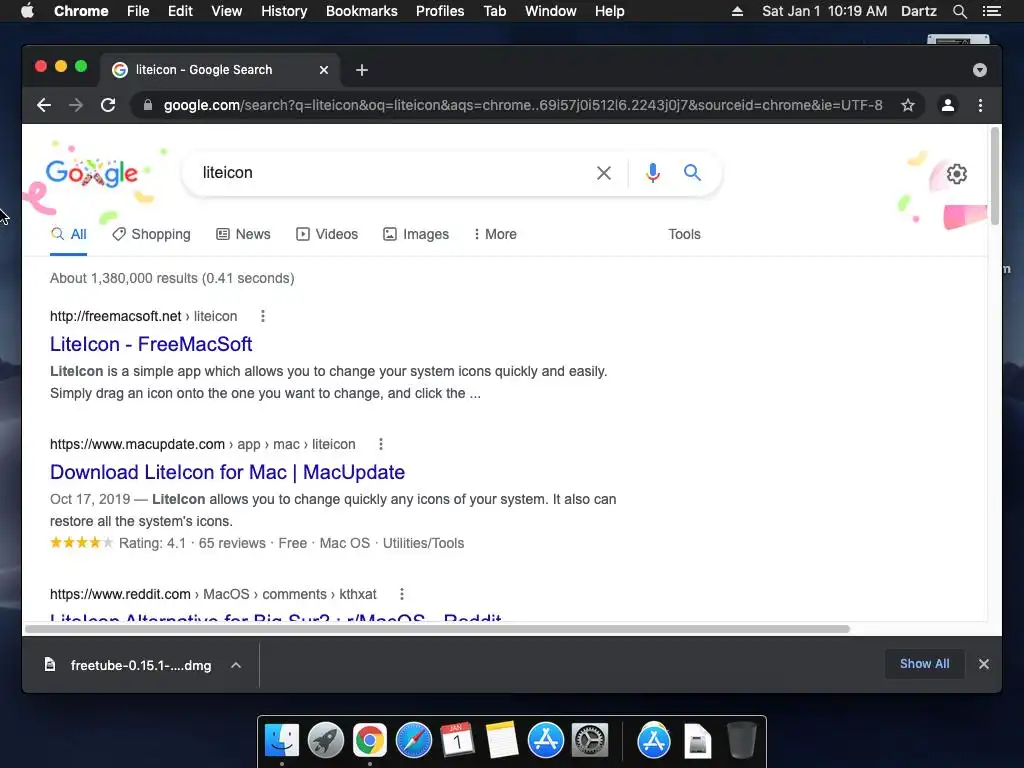Click the reddit.com URL breadcrumb
Screen dimensions: 1024x768
click(214, 594)
